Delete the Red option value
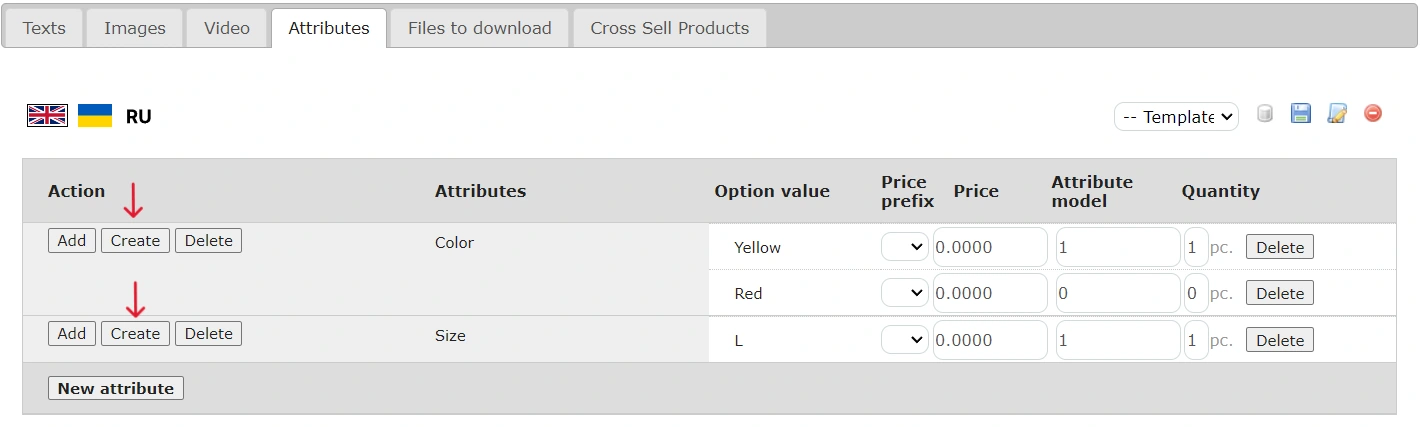This screenshot has height=427, width=1420. pos(1279,293)
